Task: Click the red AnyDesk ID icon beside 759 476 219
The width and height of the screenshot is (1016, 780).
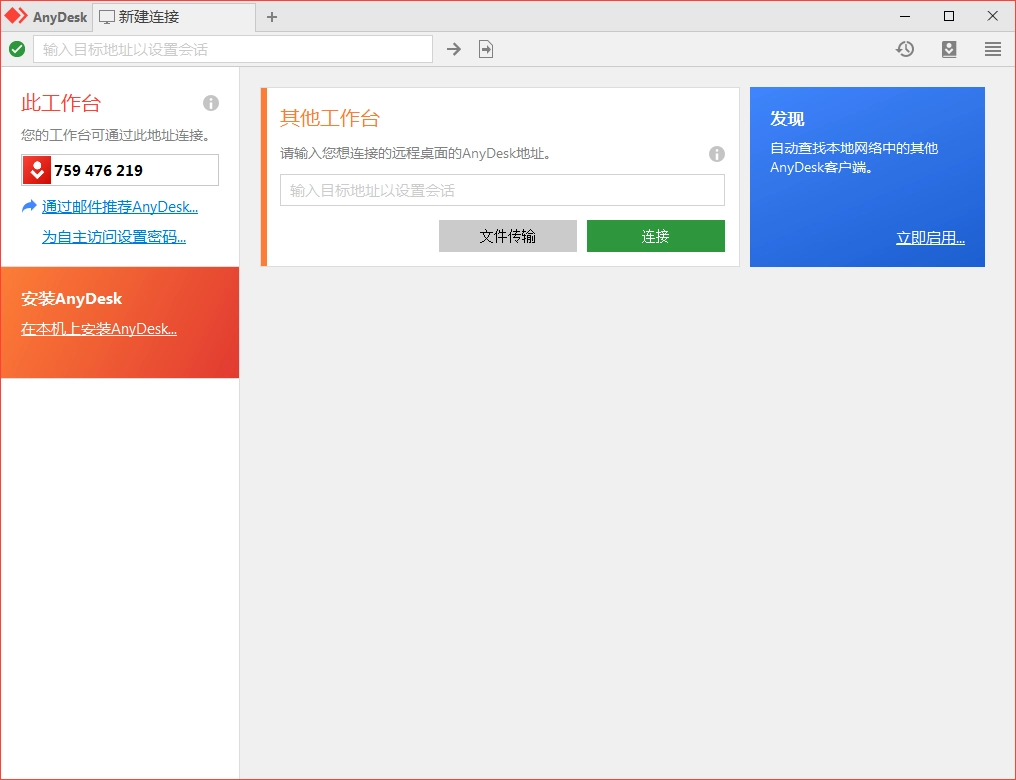Action: pyautogui.click(x=37, y=170)
